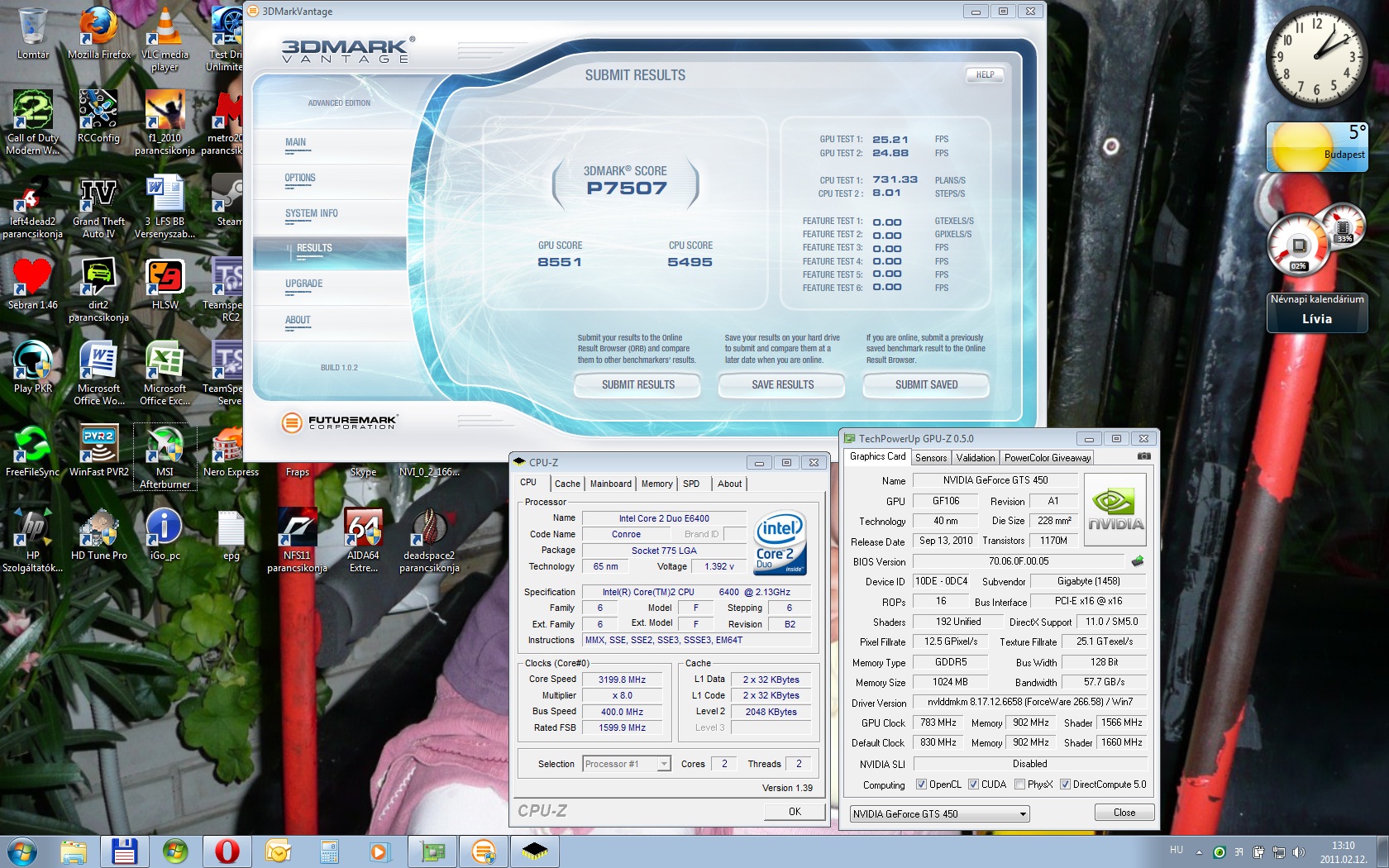Open the Processor #1 selection dropdown

[x=626, y=764]
